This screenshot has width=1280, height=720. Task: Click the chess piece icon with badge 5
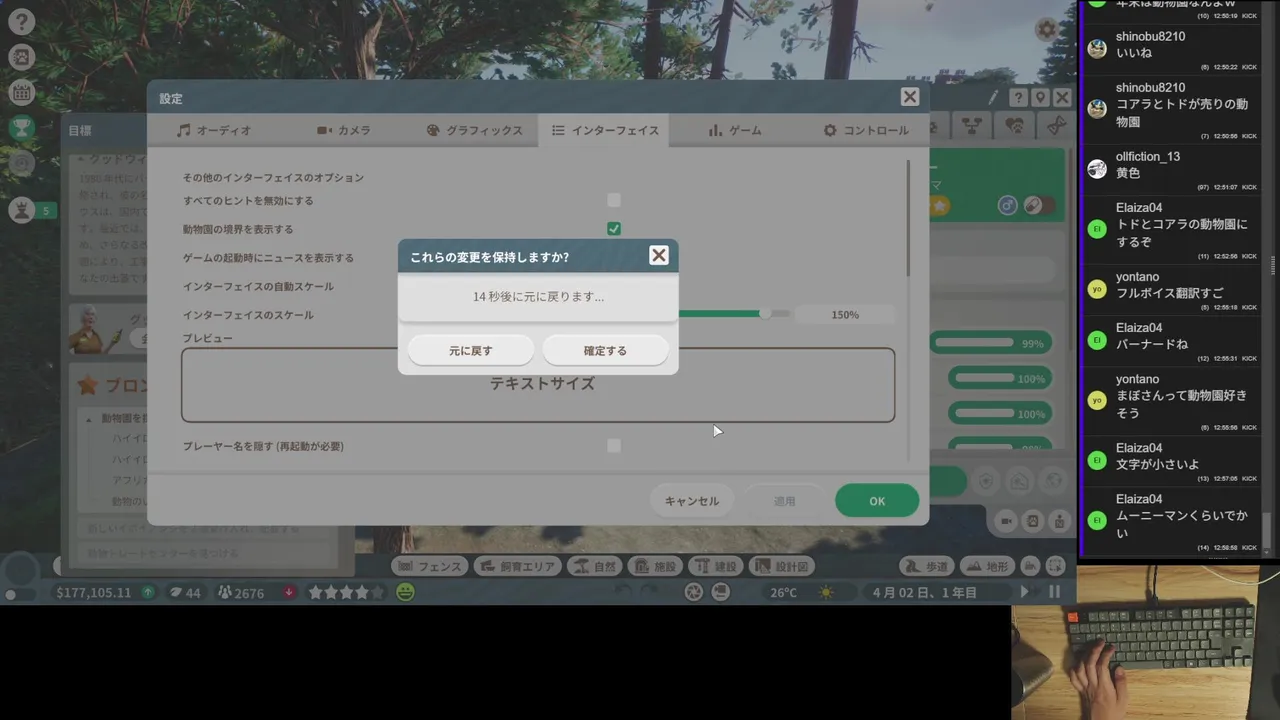pos(22,209)
